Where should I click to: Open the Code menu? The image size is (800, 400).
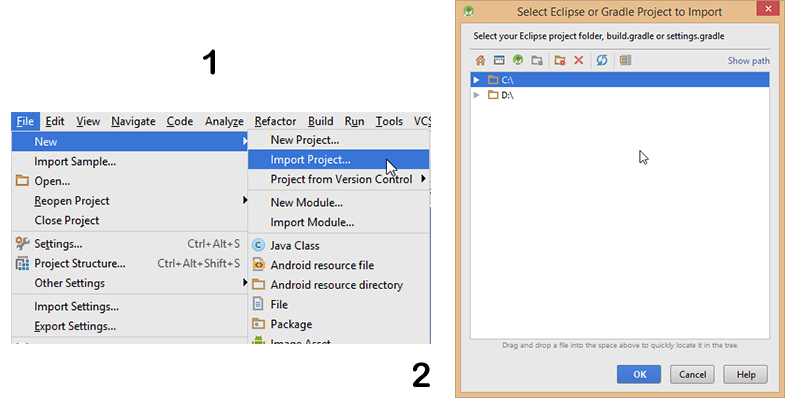pos(180,121)
